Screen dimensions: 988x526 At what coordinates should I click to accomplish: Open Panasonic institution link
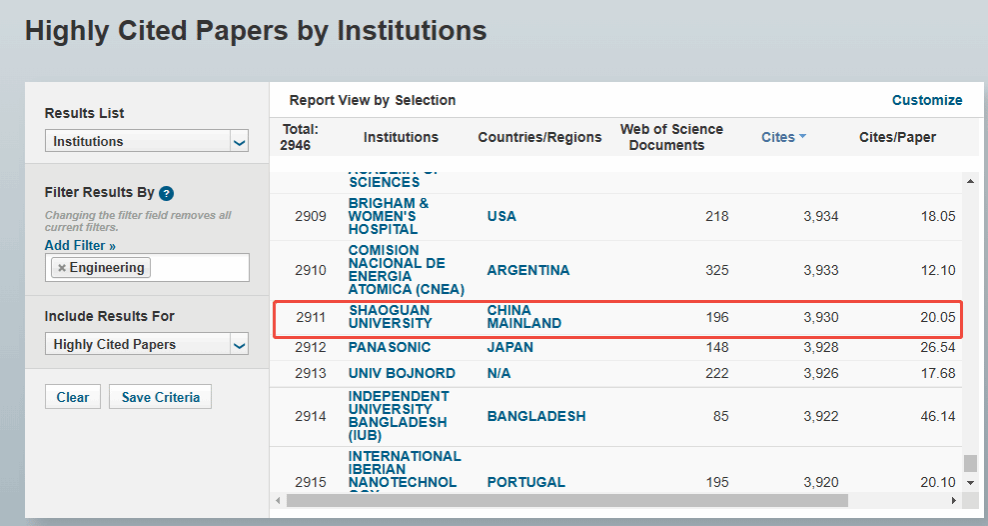pyautogui.click(x=389, y=347)
